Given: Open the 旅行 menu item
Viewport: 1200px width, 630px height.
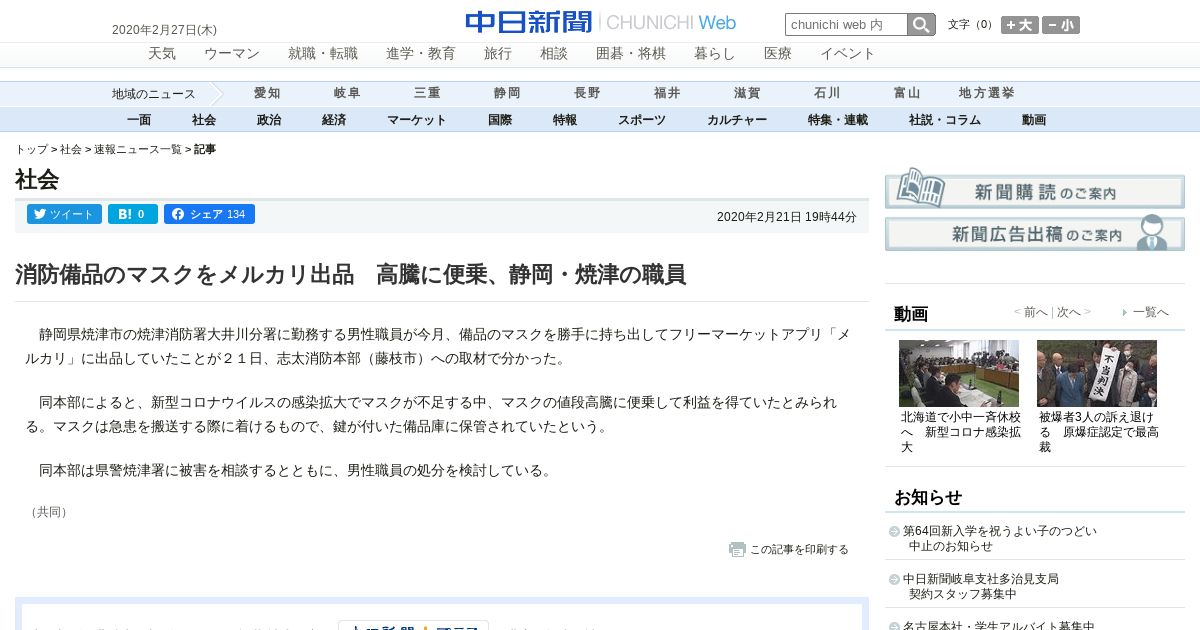Looking at the screenshot, I should tap(498, 54).
